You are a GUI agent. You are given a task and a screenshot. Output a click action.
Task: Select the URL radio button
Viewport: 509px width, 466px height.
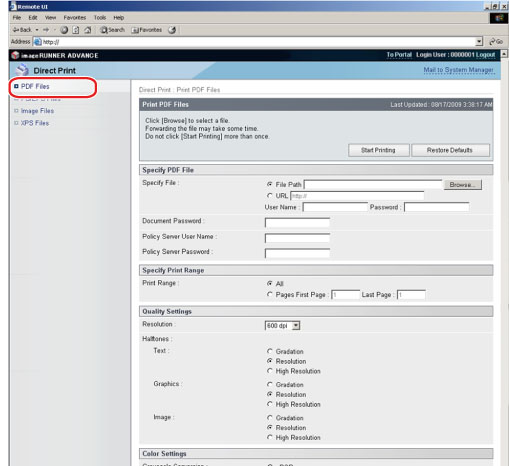coord(270,195)
